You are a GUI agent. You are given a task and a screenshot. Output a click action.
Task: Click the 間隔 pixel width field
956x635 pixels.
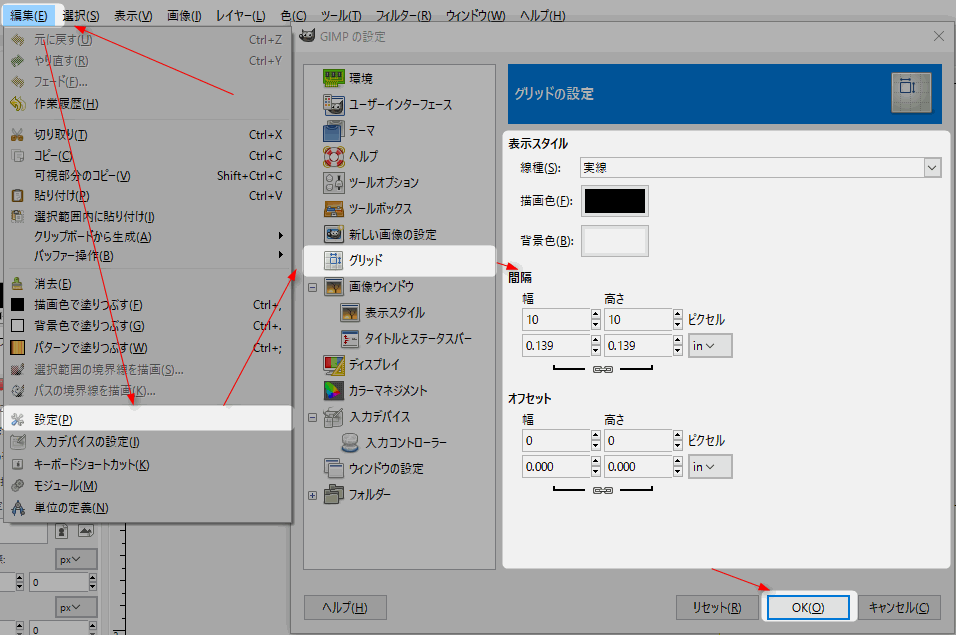(557, 319)
